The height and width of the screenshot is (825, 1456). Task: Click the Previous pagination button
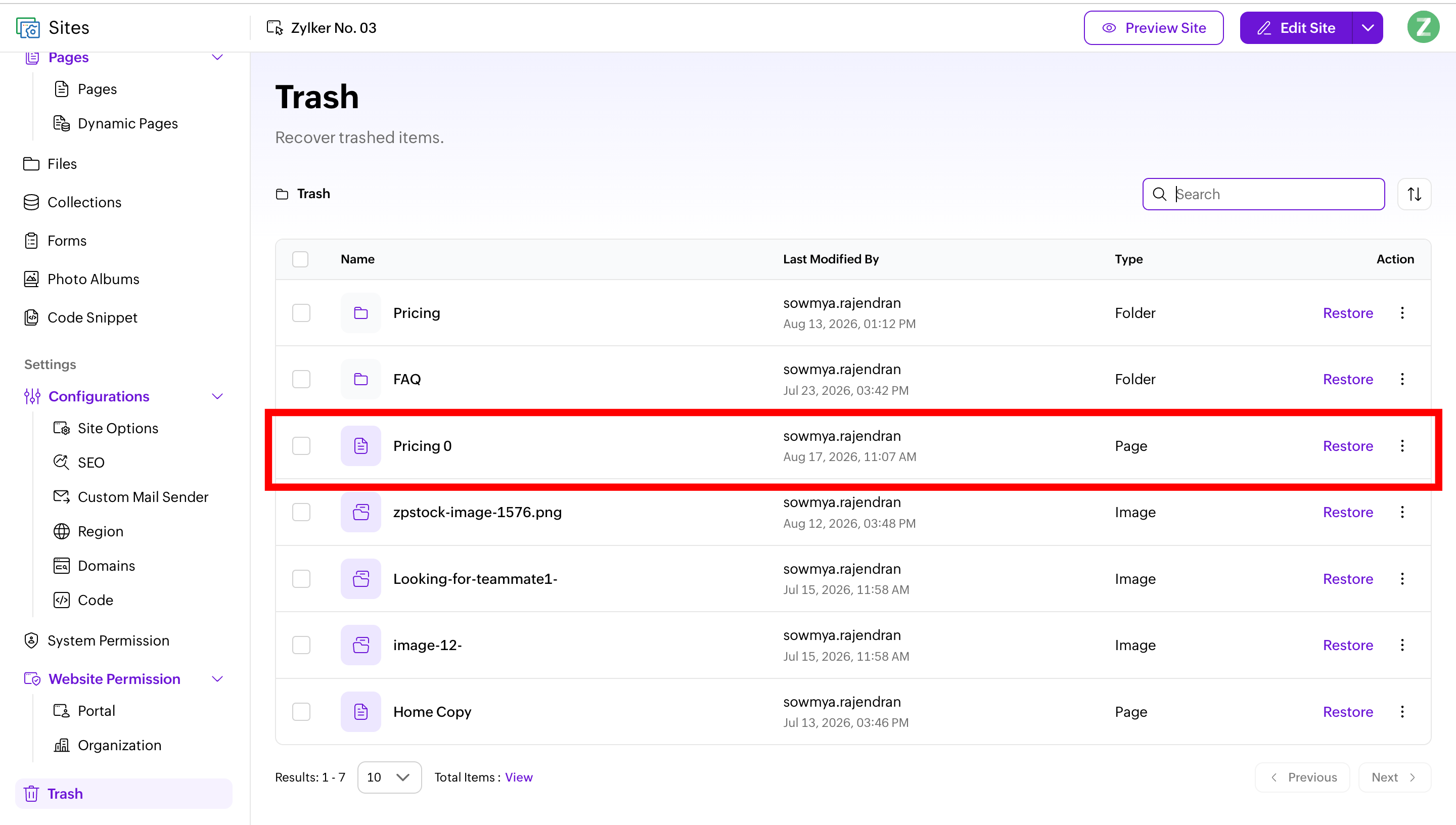[x=1302, y=777]
